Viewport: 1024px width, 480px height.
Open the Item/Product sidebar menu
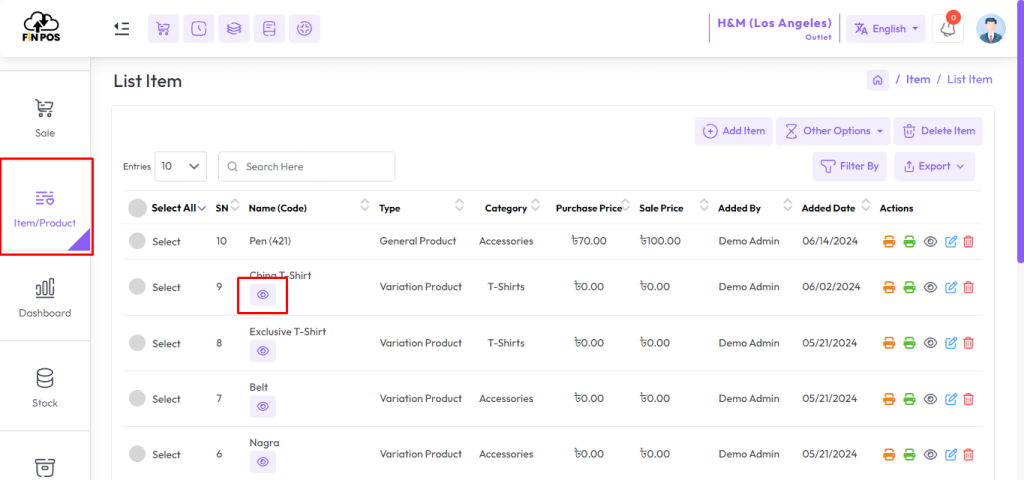click(46, 206)
